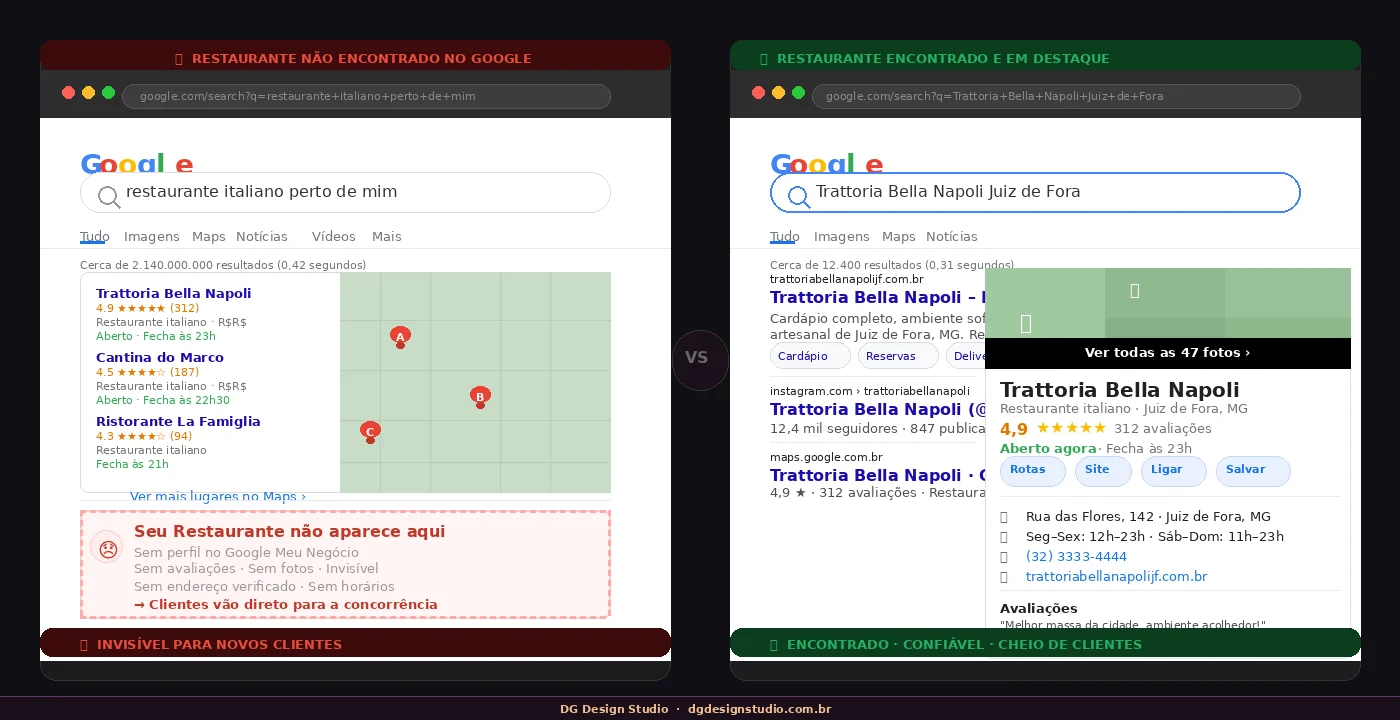The width and height of the screenshot is (1400, 720).
Task: Click 'Cerca de 2.140.000.000 resultados' text
Action: click(223, 265)
